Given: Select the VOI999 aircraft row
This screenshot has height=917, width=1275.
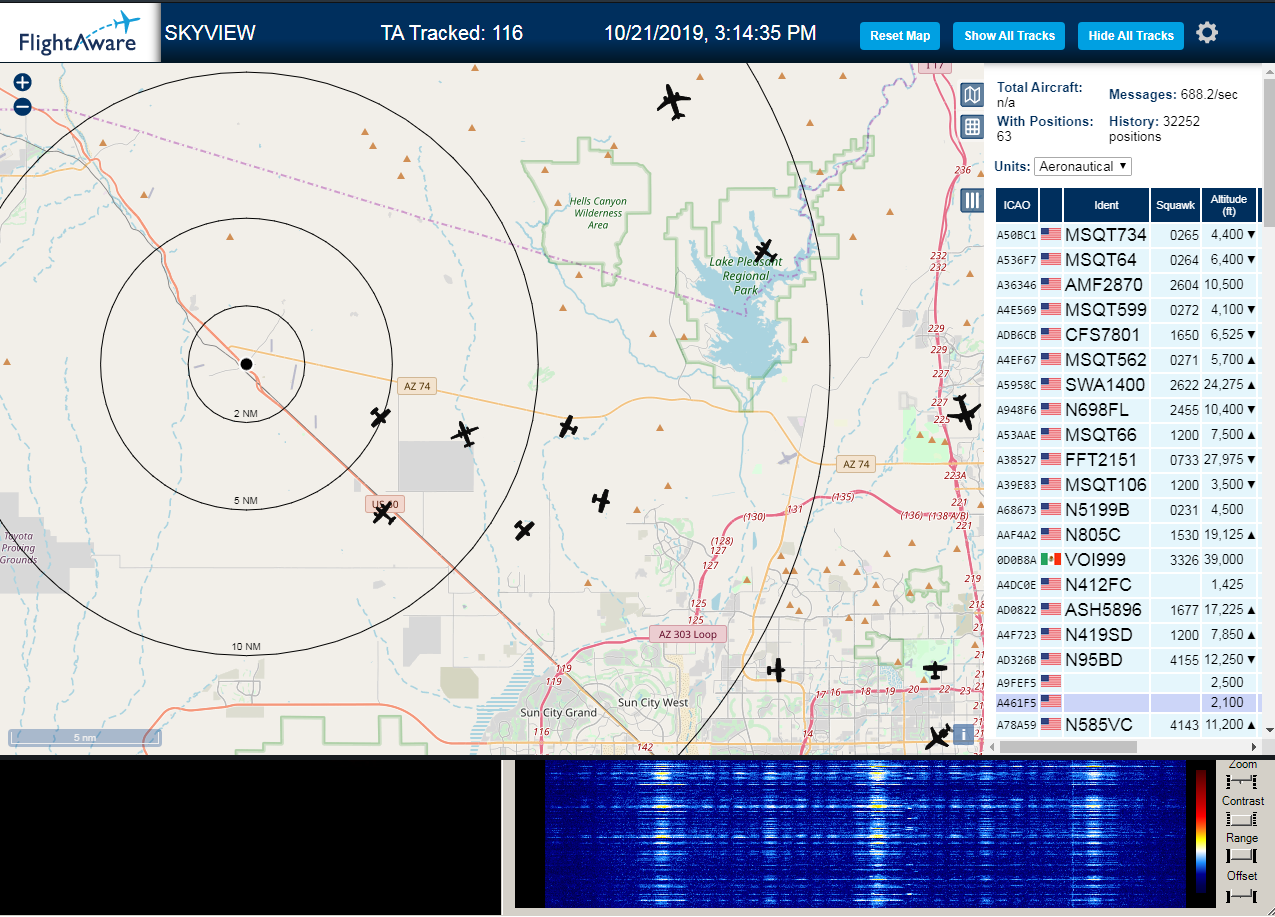Looking at the screenshot, I should (1128, 560).
